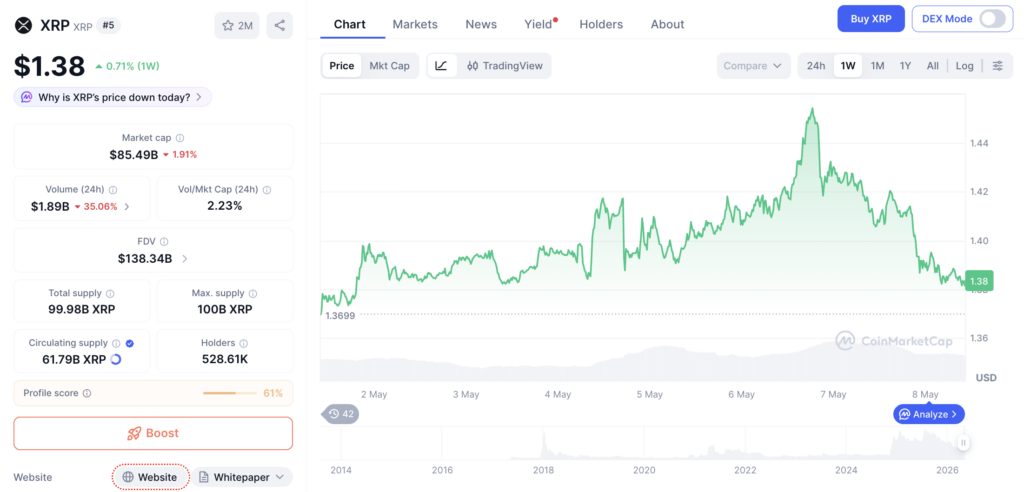1024x492 pixels.
Task: Click Profile score info icon
Action: [87, 393]
